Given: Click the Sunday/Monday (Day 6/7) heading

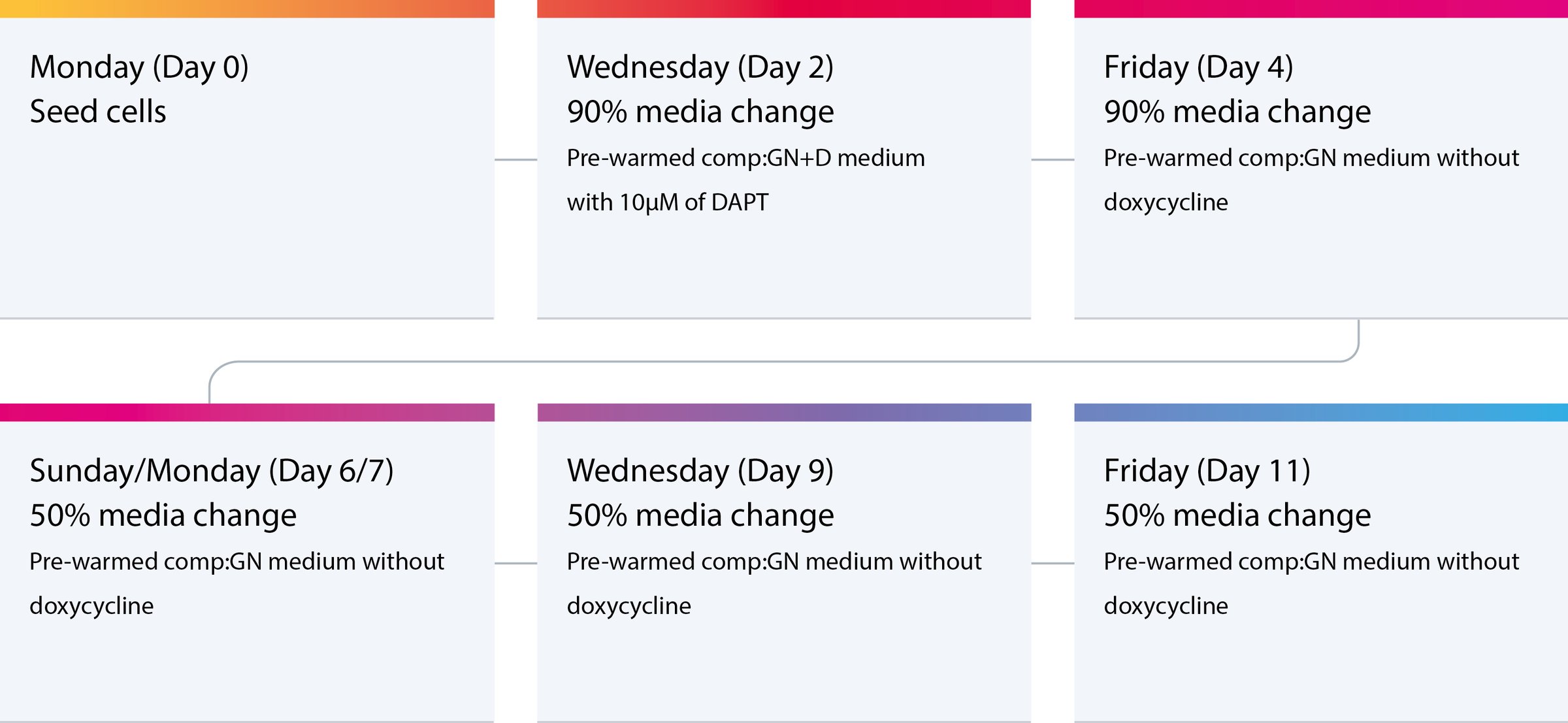Looking at the screenshot, I should 211,472.
